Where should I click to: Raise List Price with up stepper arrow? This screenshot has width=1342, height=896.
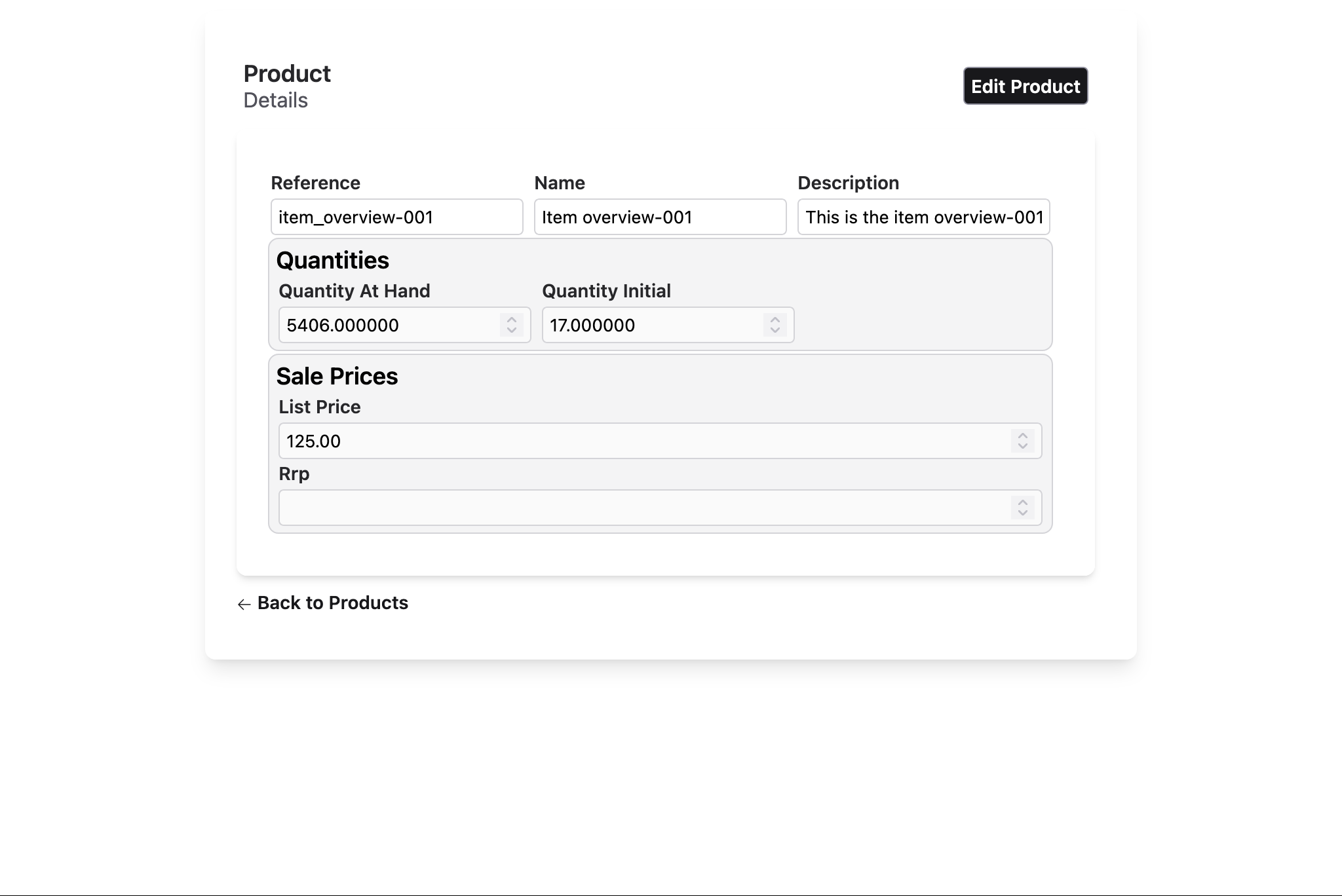[1022, 436]
